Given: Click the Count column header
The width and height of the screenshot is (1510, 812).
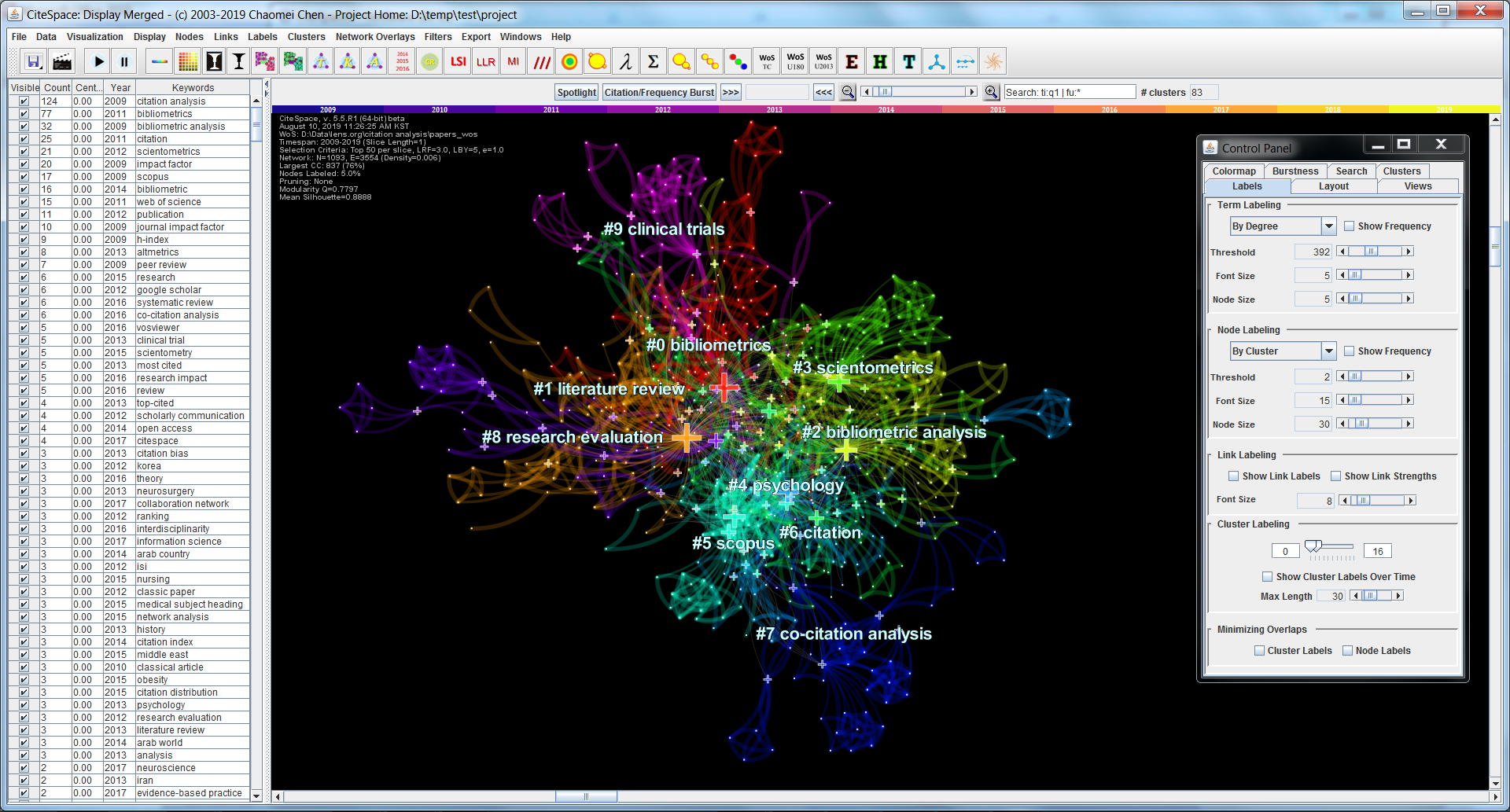Looking at the screenshot, I should pos(57,87).
